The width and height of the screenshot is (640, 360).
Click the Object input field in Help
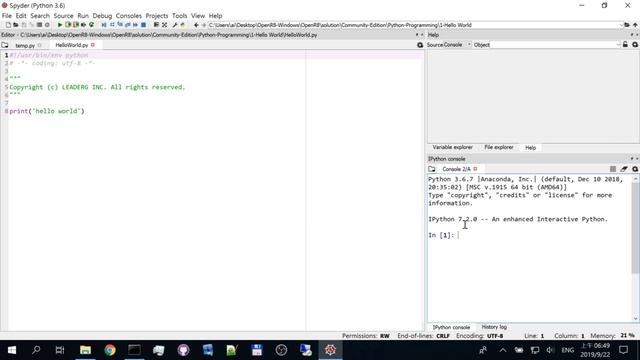(x=553, y=44)
